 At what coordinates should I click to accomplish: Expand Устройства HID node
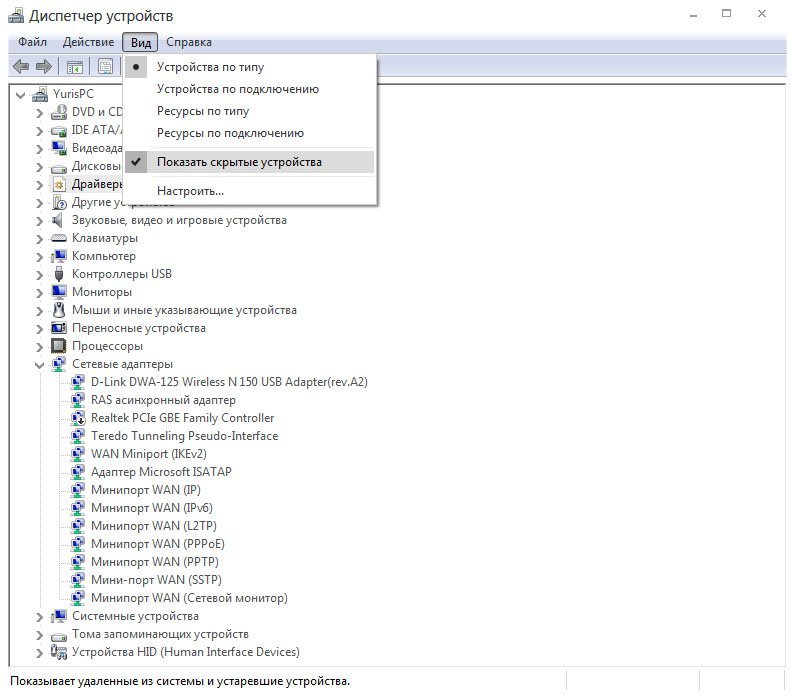coord(39,653)
